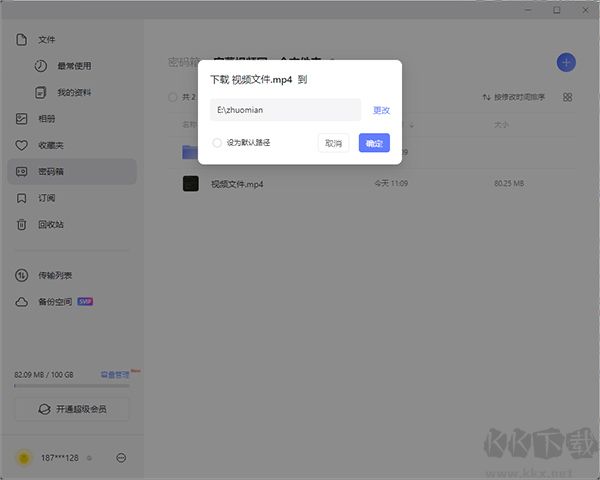The width and height of the screenshot is (600, 480).
Task: Open the 按修改时间排序 sort dropdown
Action: (x=513, y=97)
